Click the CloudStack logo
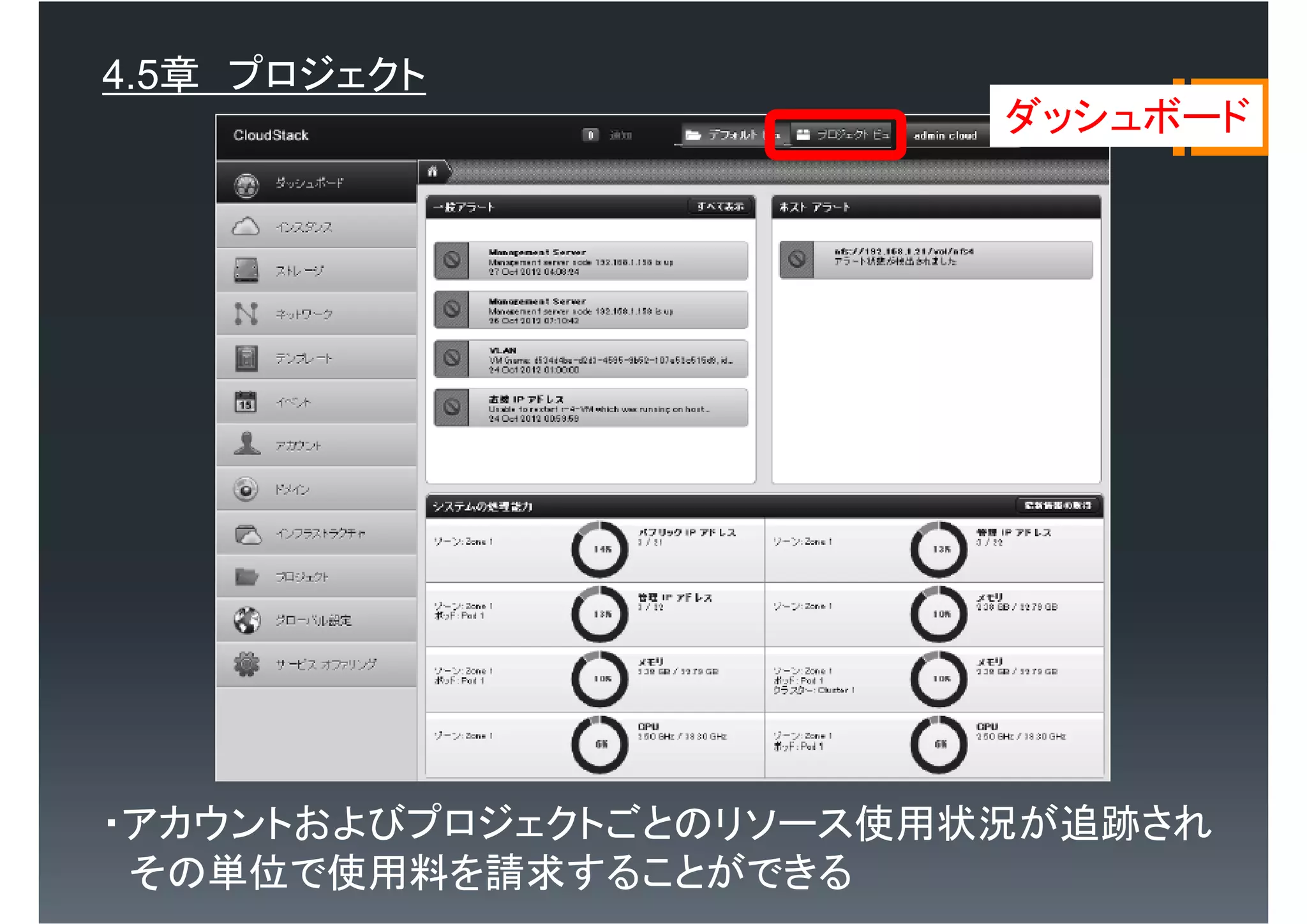 271,135
